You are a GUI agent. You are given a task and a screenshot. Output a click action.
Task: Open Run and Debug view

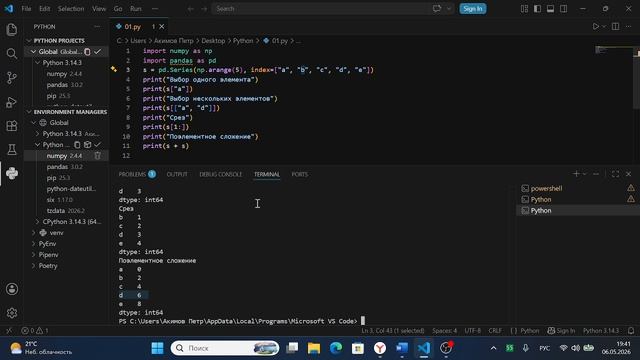[12, 102]
